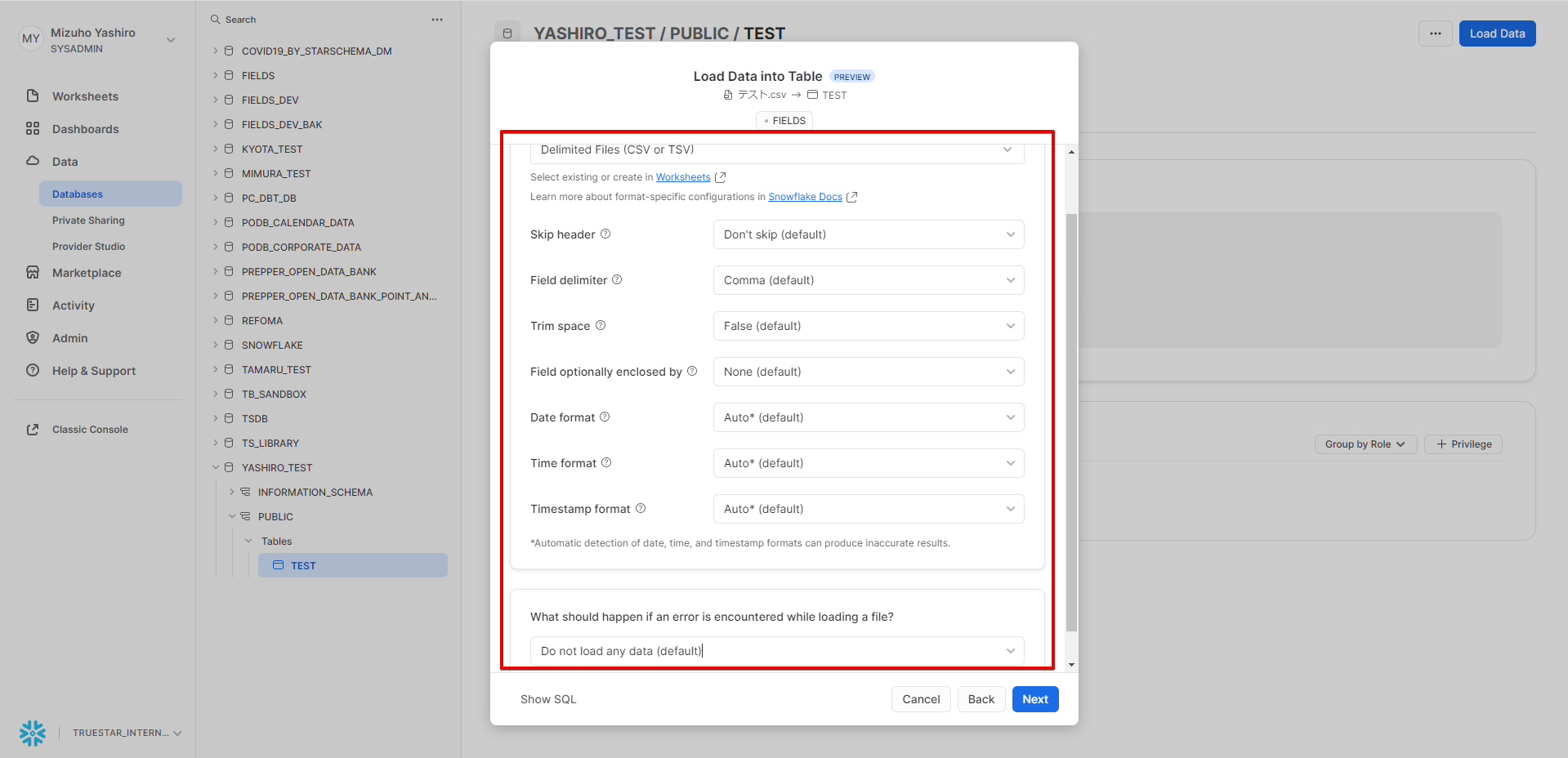This screenshot has width=1568, height=758.
Task: Click the Trim space info icon
Action: 601,326
